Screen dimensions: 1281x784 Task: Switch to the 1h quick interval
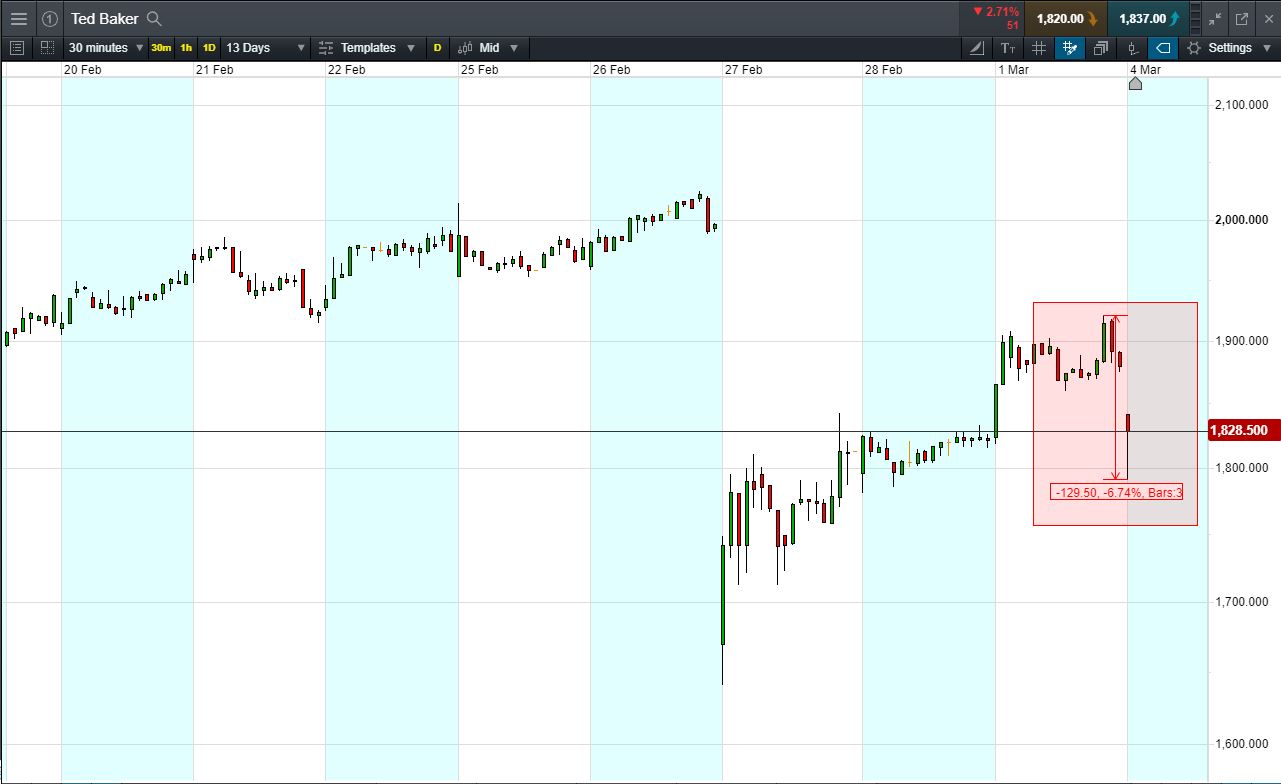tap(186, 47)
